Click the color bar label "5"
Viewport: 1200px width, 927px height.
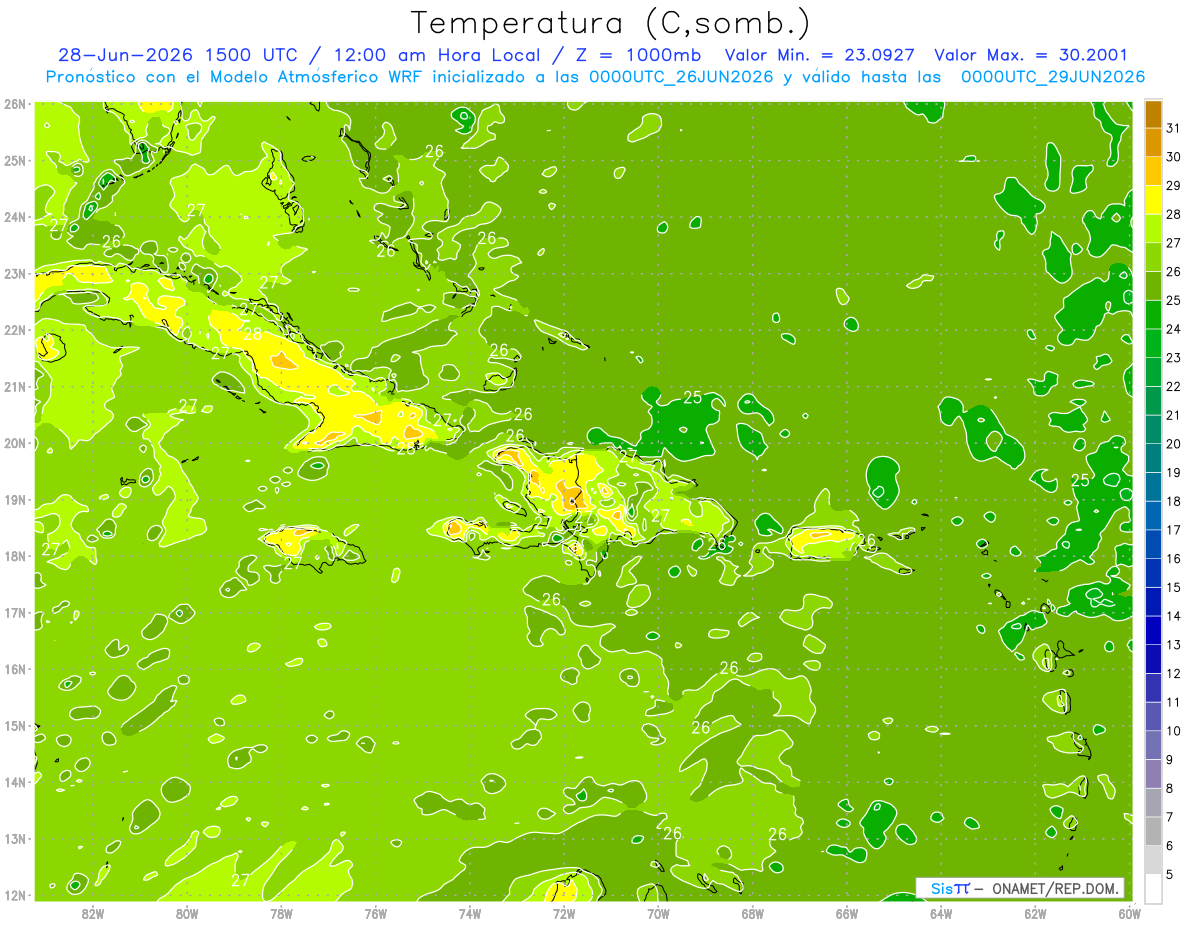tap(1169, 875)
